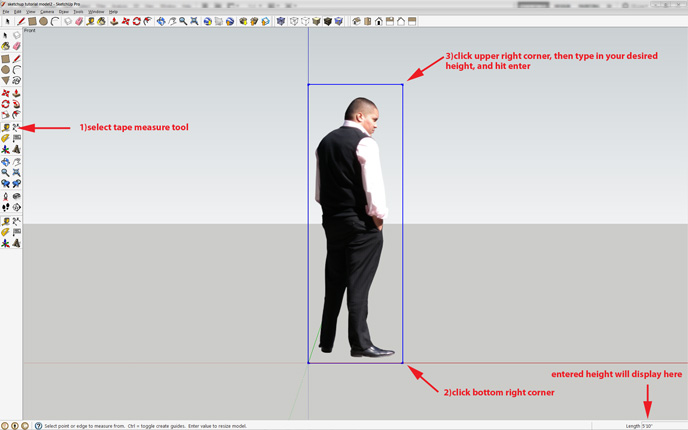Open the Camera menu
The height and width of the screenshot is (430, 688).
47,11
